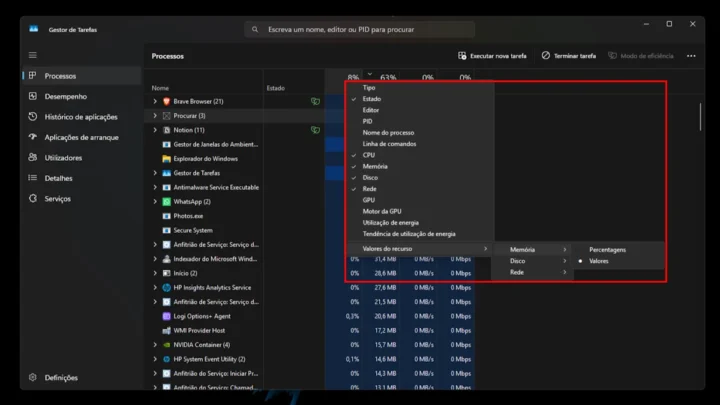Screen dimensions: 720x405
Task: Expand the Notion process group
Action: click(155, 130)
